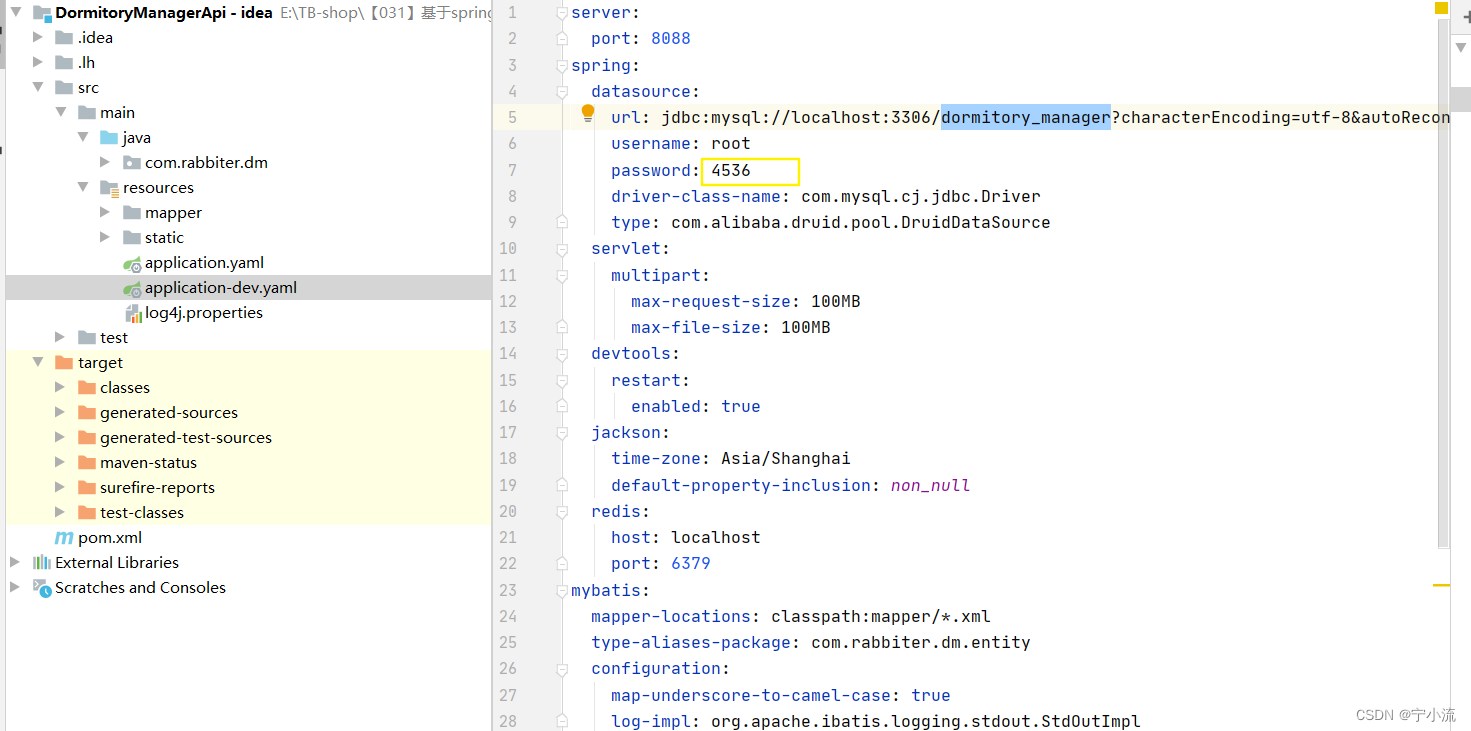Click the application-dev.yaml Spring file icon
Screen dimensions: 1471x731
pyautogui.click(x=132, y=288)
